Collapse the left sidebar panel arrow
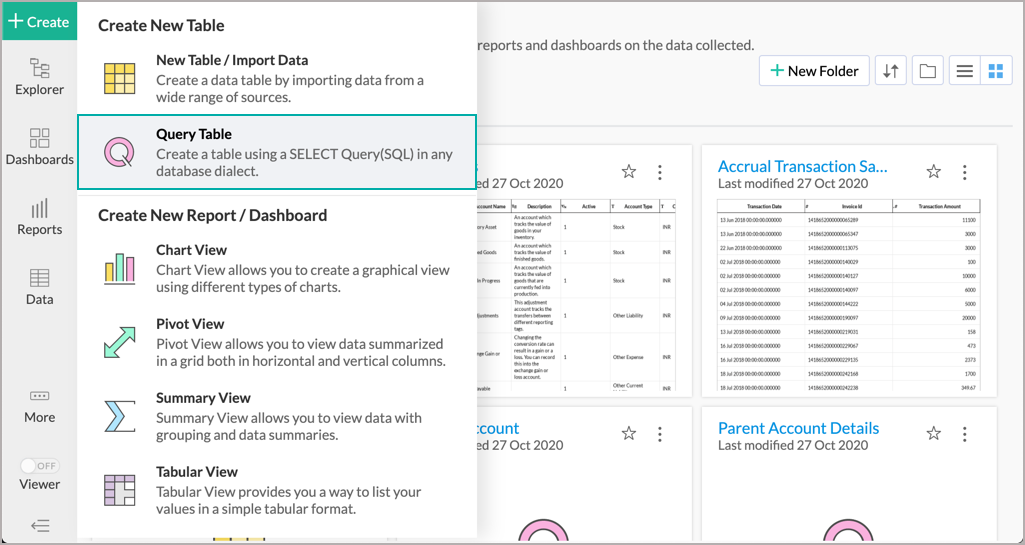The image size is (1025, 545). (40, 525)
